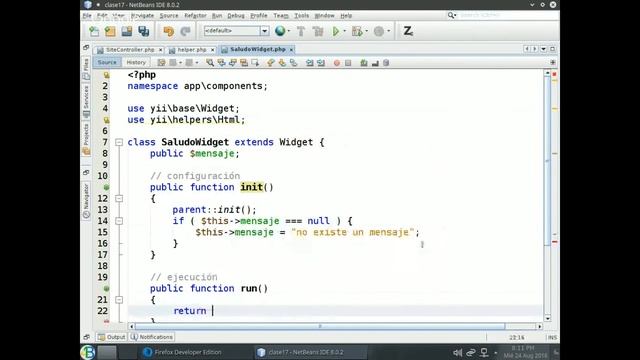Open the browser dropdown arrow beside the globe
The height and width of the screenshot is (360, 640).
(289, 31)
